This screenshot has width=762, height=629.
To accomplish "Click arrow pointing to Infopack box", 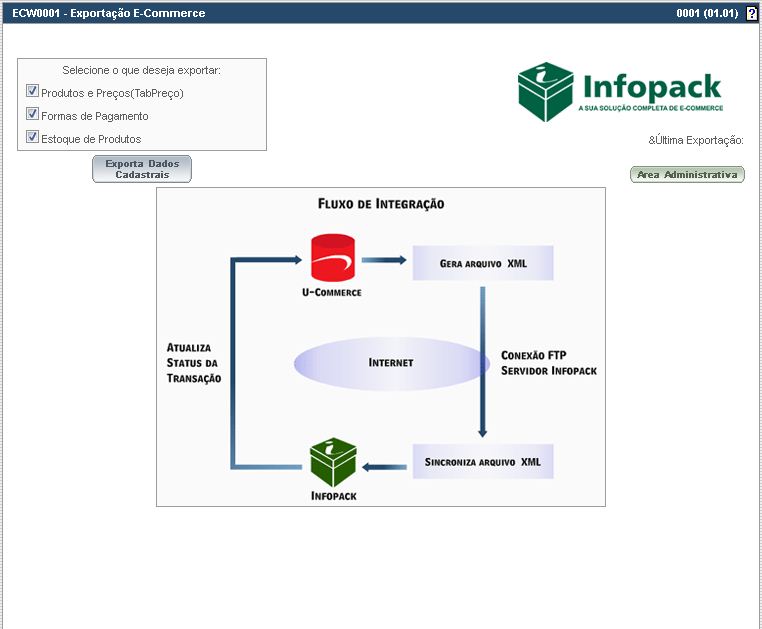I will (384, 467).
